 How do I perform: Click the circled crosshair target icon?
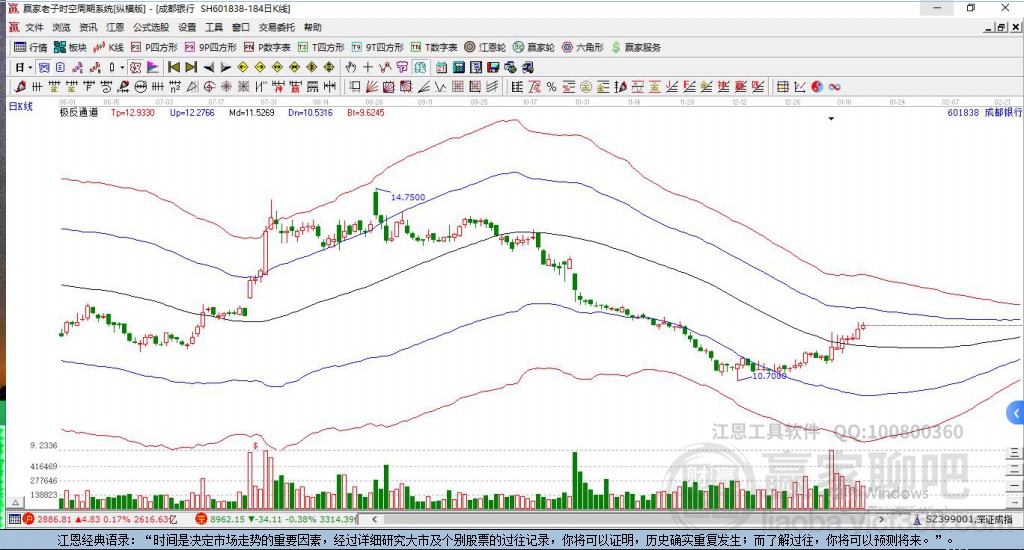pos(209,86)
